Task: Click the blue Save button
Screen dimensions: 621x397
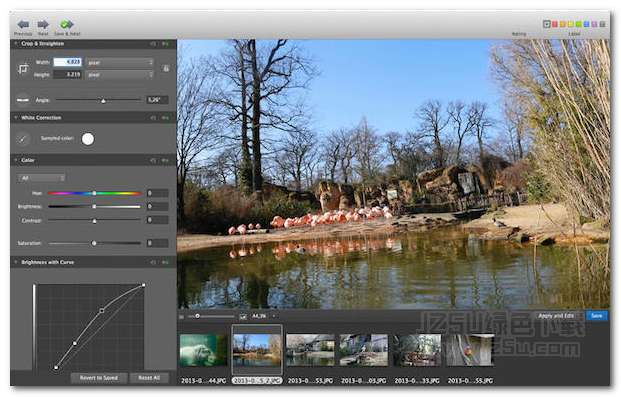Action: tap(596, 316)
